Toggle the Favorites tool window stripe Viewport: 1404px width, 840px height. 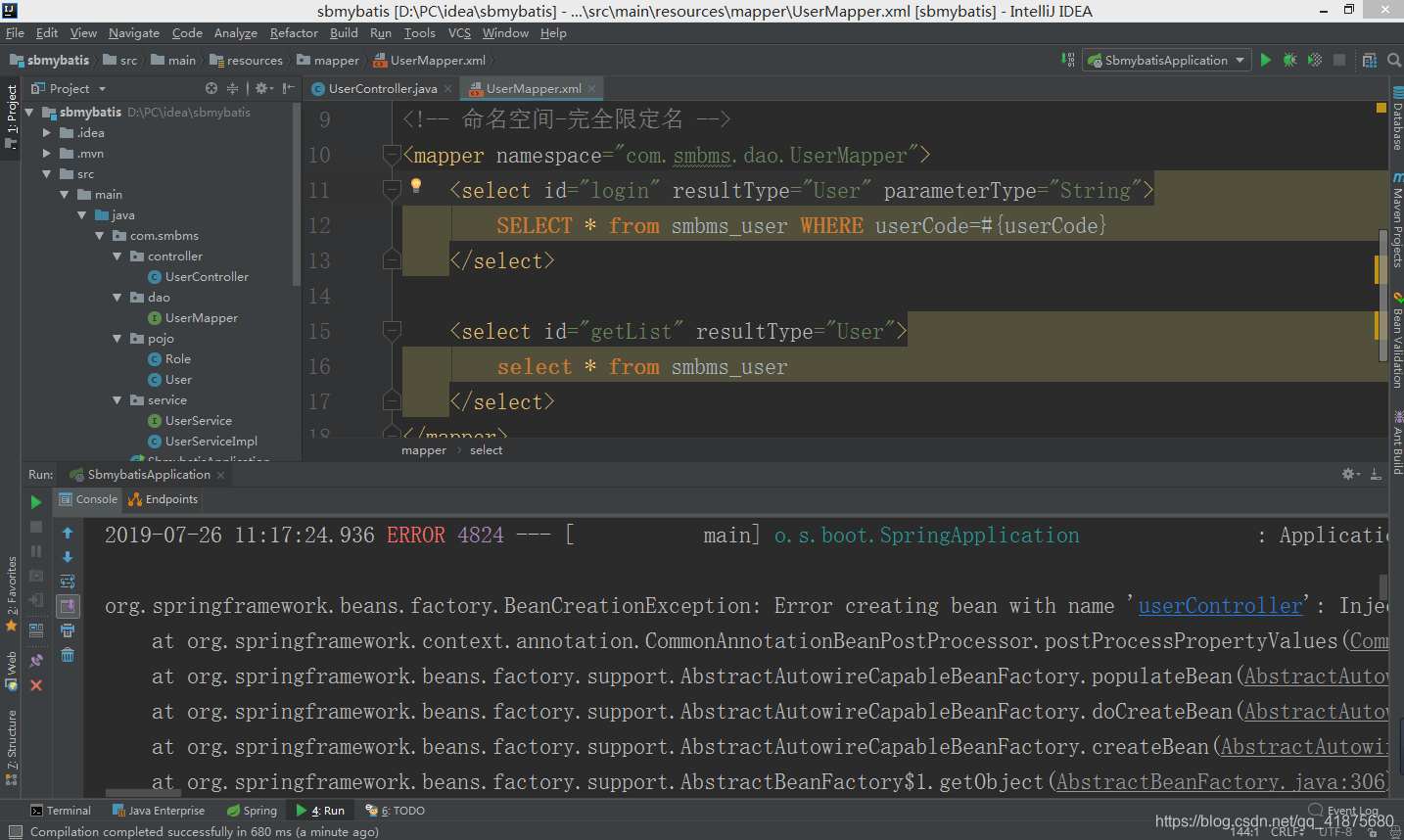pos(11,593)
